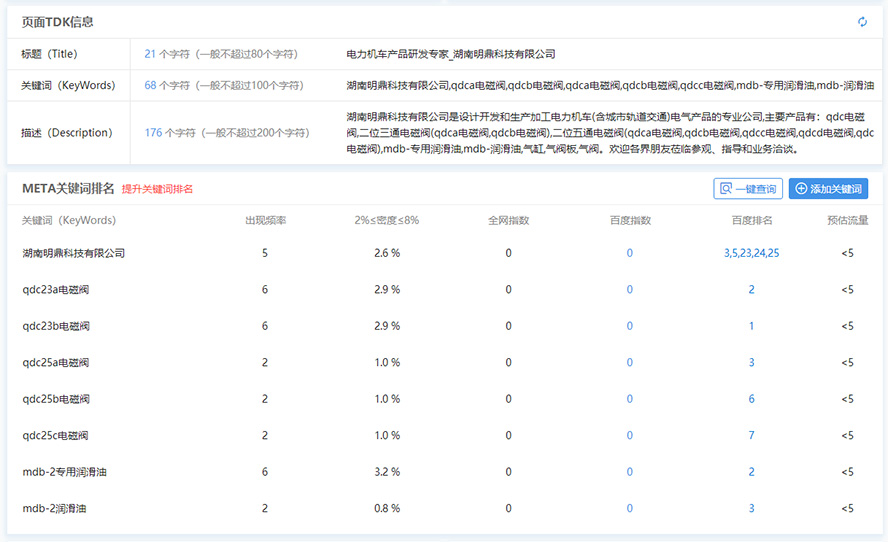Image resolution: width=888 pixels, height=542 pixels.
Task: Click the 百度排名 column header
Action: point(752,220)
